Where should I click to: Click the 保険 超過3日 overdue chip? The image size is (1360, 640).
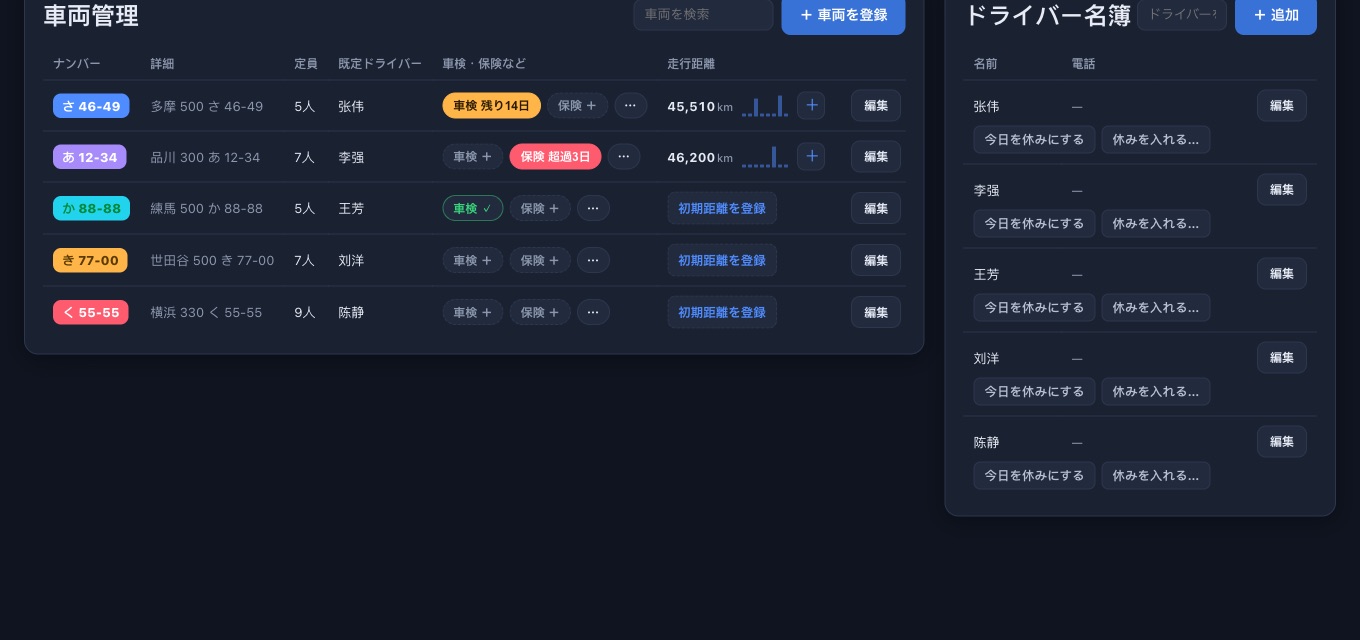[x=555, y=156]
